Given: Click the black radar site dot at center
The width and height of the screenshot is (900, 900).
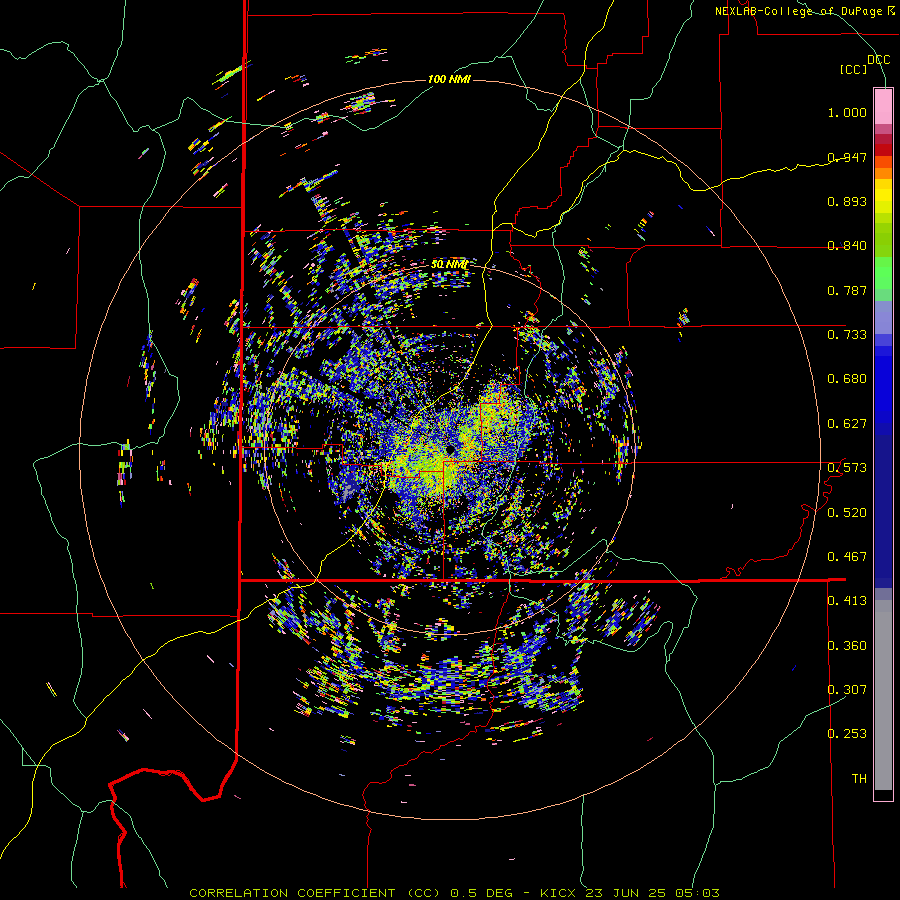Looking at the screenshot, I should [451, 449].
